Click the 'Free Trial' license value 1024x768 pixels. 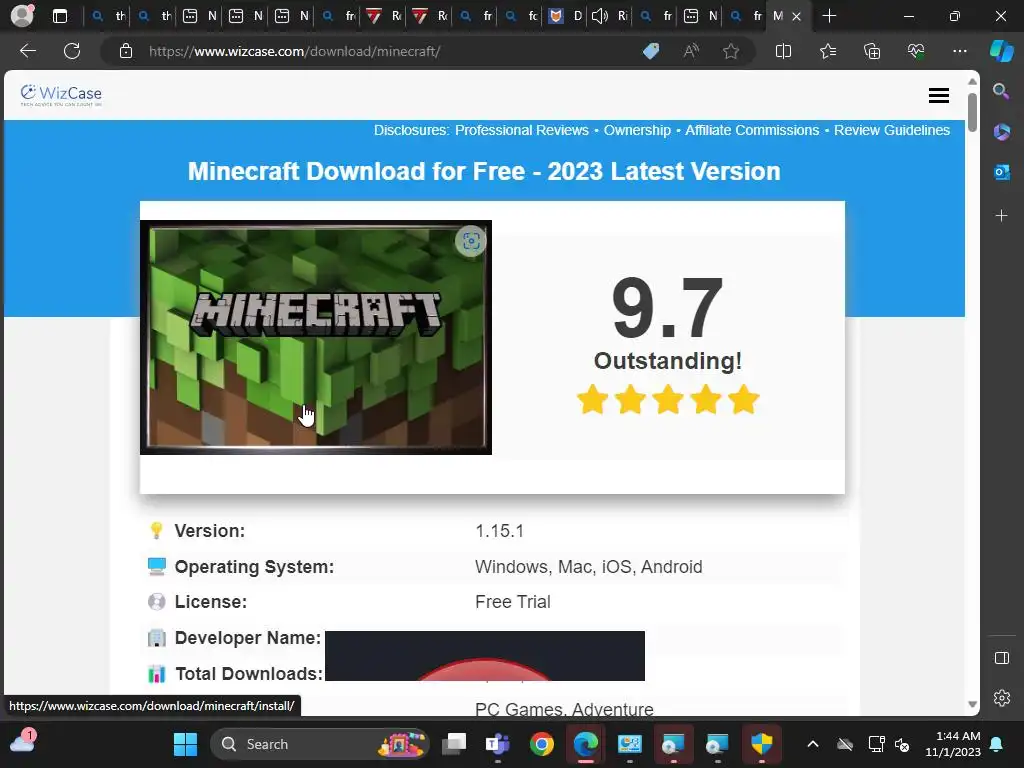tap(513, 601)
